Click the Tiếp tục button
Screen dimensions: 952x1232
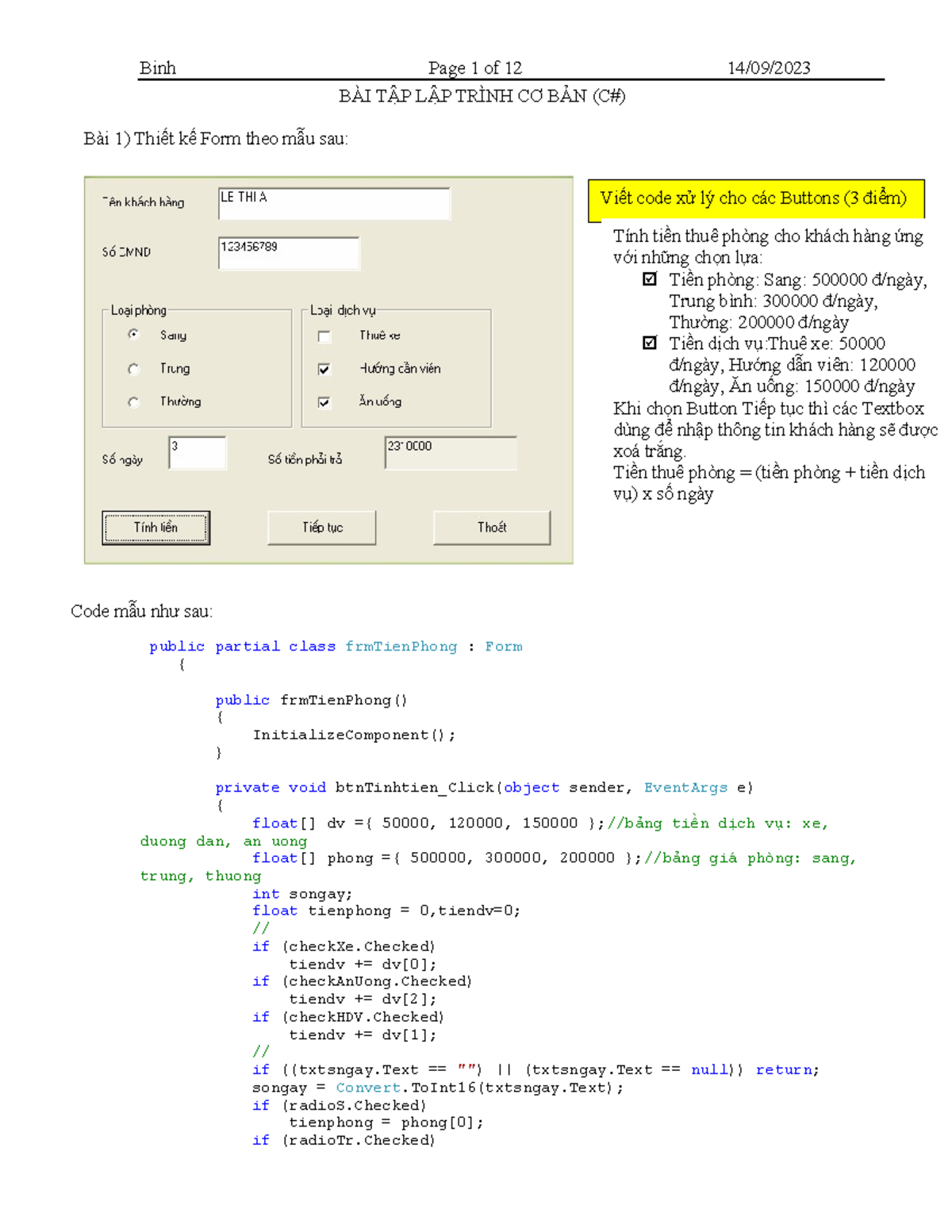[321, 528]
